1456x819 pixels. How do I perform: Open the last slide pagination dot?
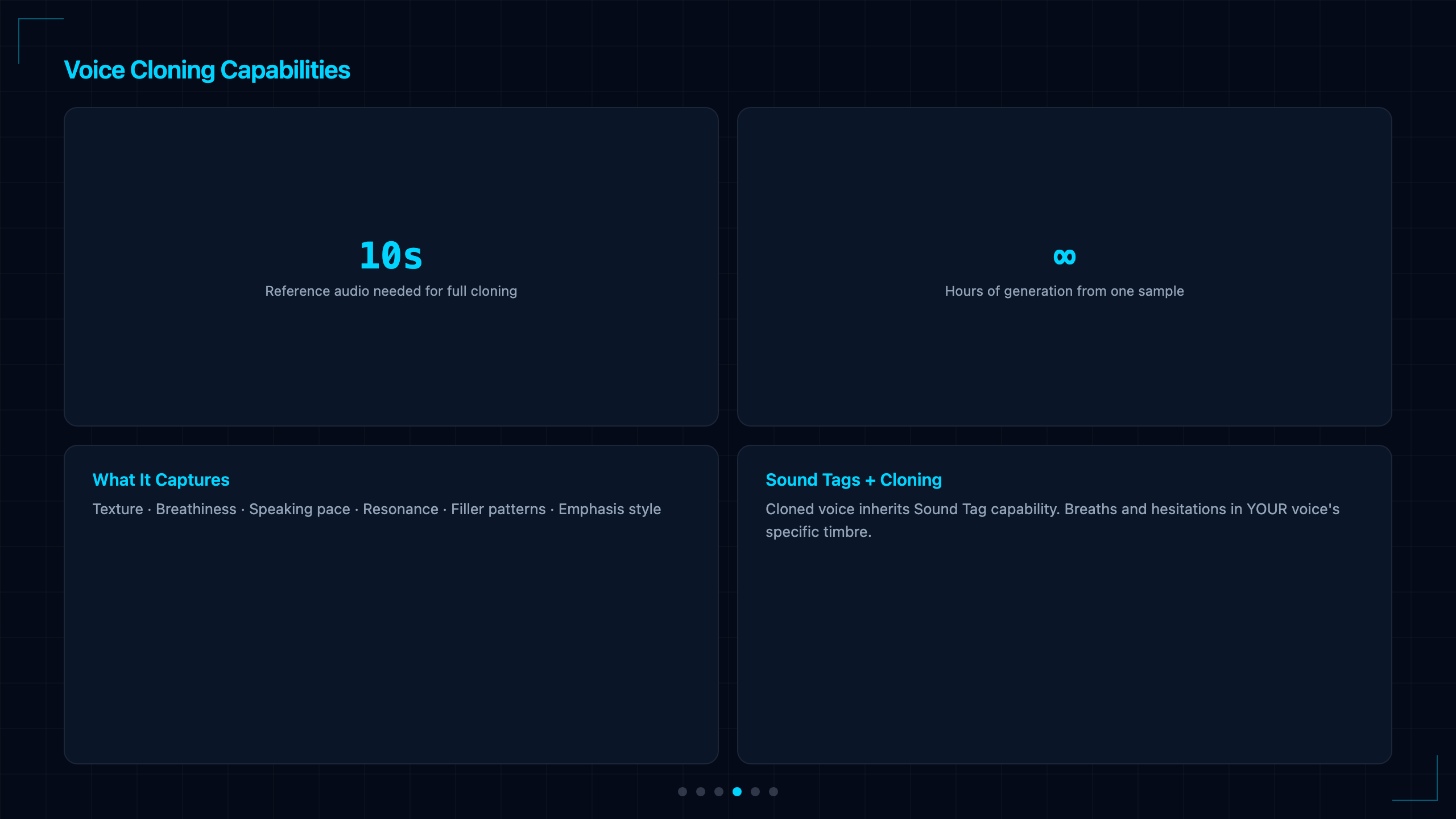(x=773, y=792)
